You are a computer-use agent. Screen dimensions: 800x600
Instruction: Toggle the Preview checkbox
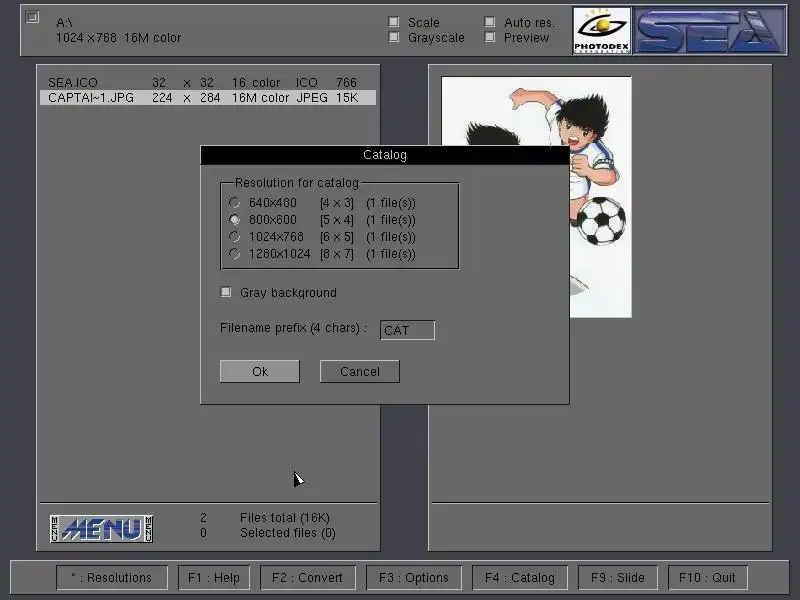pos(490,37)
